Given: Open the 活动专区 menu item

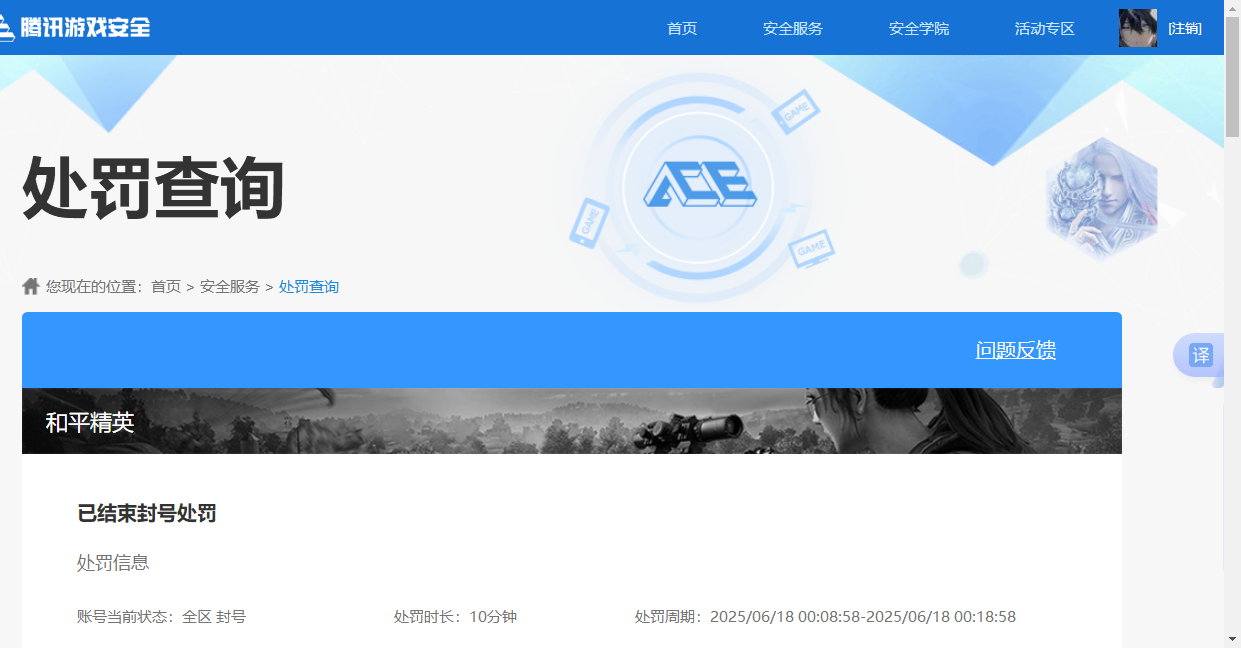Looking at the screenshot, I should (x=1045, y=28).
